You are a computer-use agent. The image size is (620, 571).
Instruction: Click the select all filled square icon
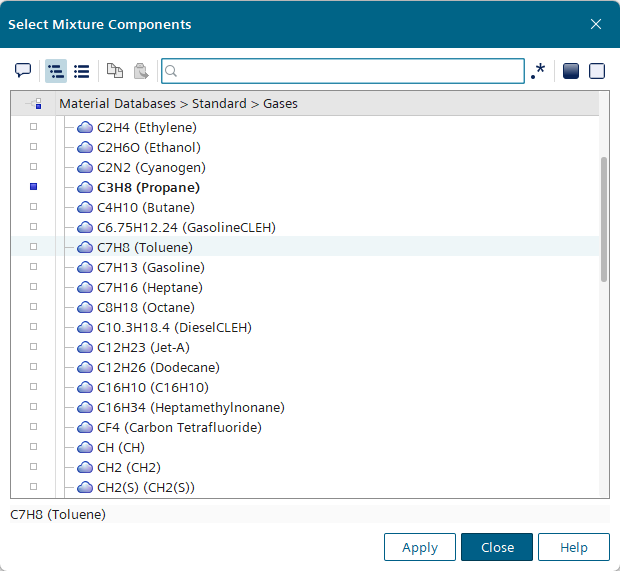pos(571,71)
